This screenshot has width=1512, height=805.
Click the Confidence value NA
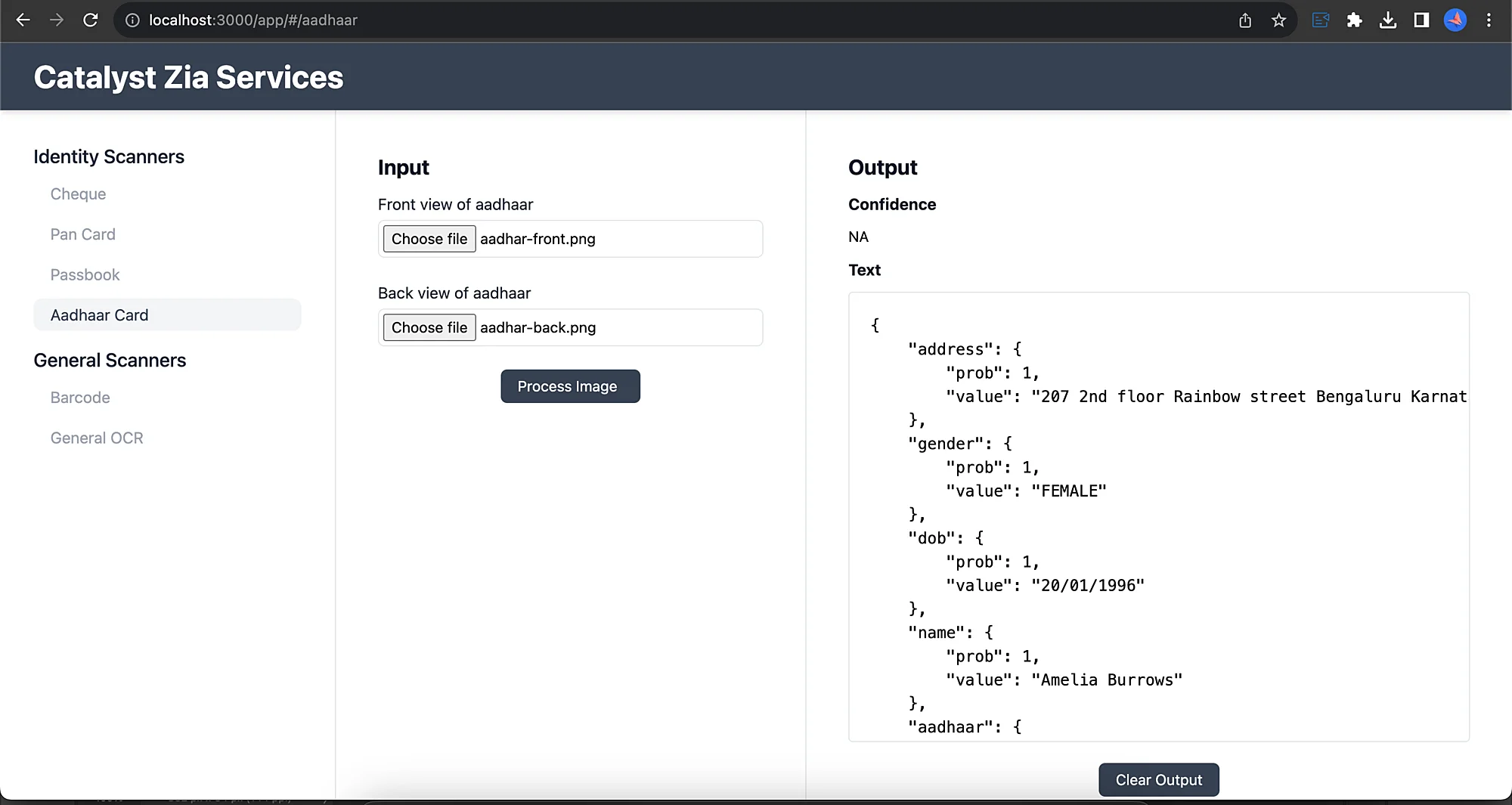tap(858, 237)
